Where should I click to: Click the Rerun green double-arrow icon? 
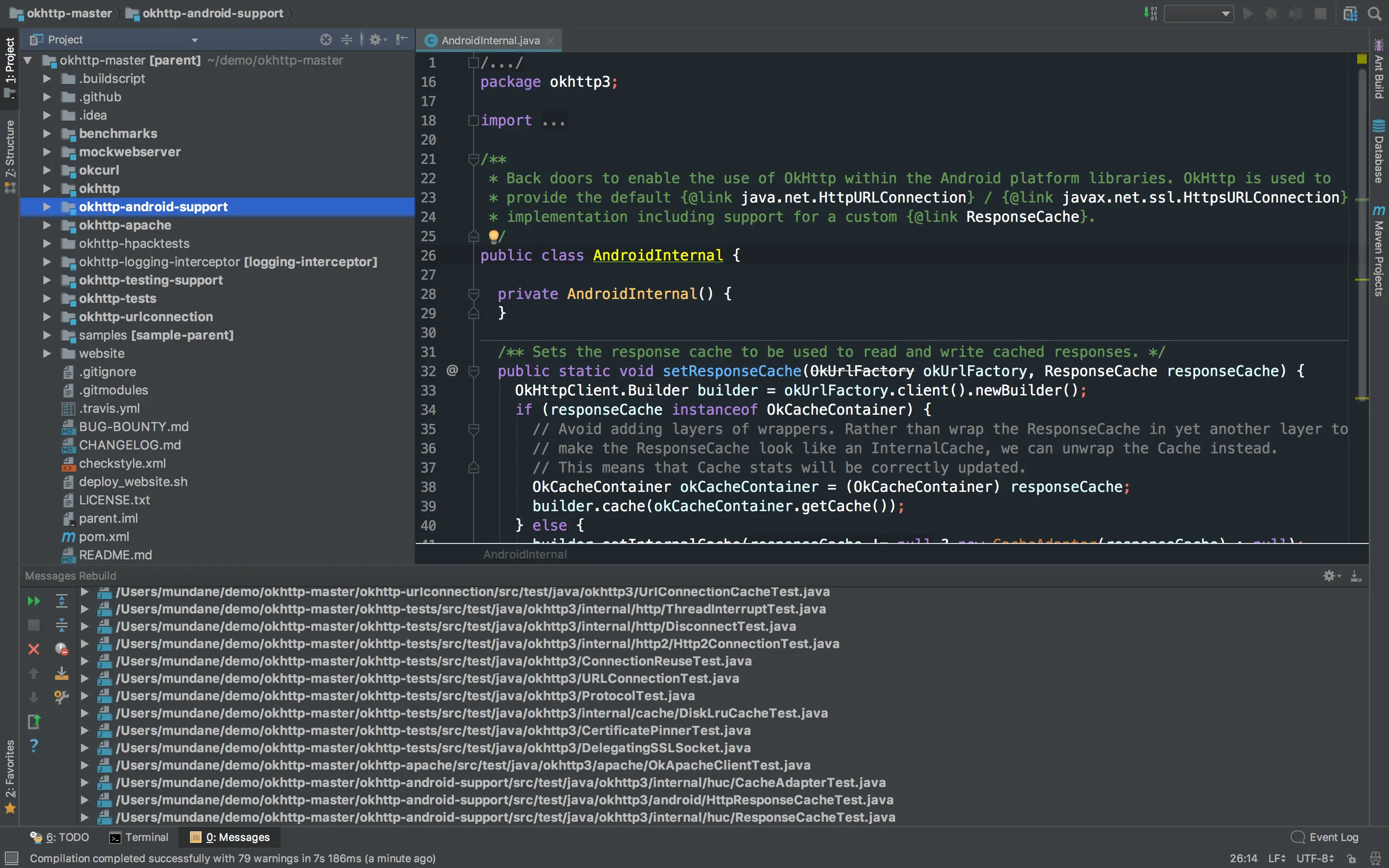click(34, 601)
